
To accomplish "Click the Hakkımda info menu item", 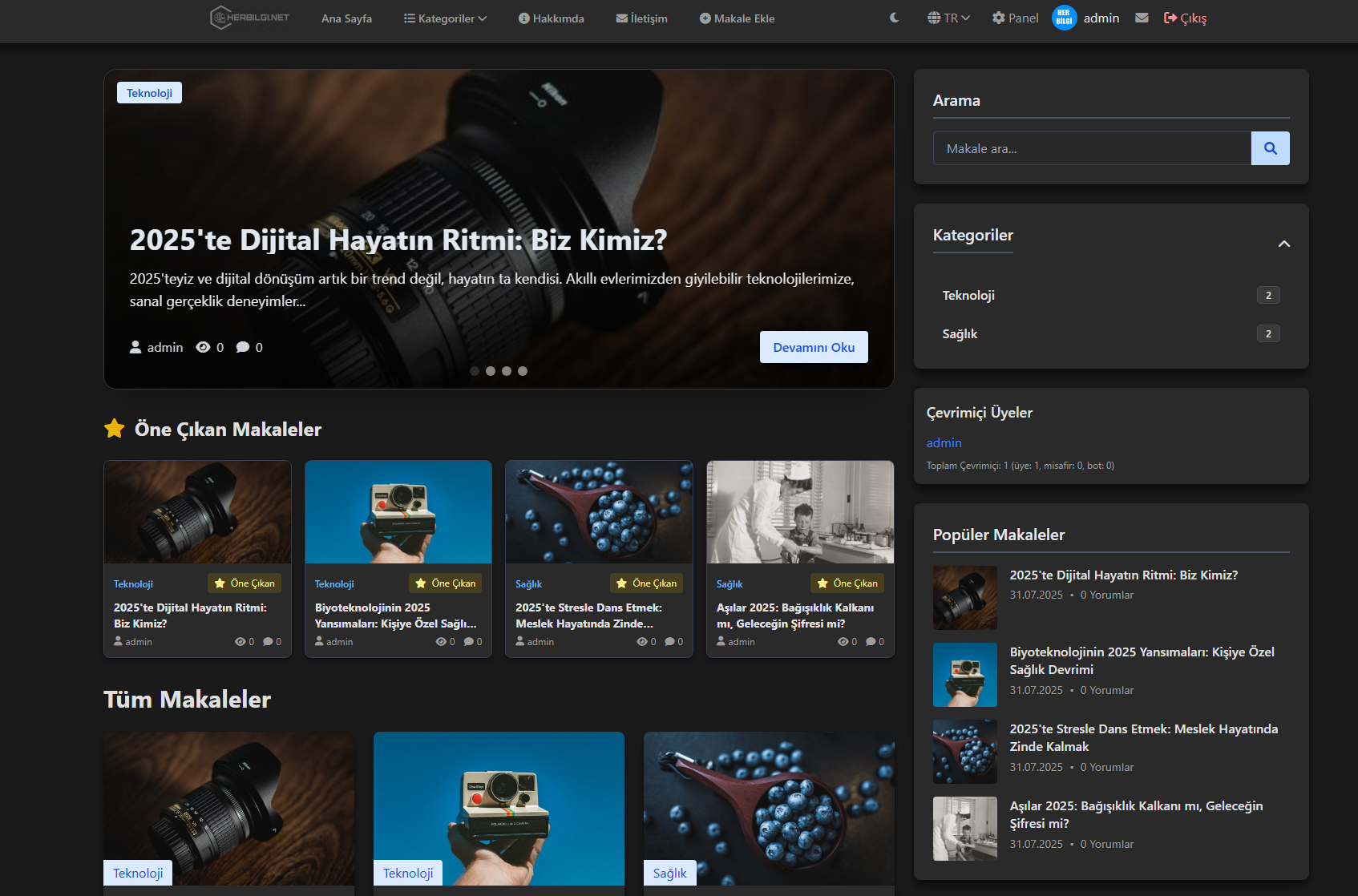I will 551,18.
